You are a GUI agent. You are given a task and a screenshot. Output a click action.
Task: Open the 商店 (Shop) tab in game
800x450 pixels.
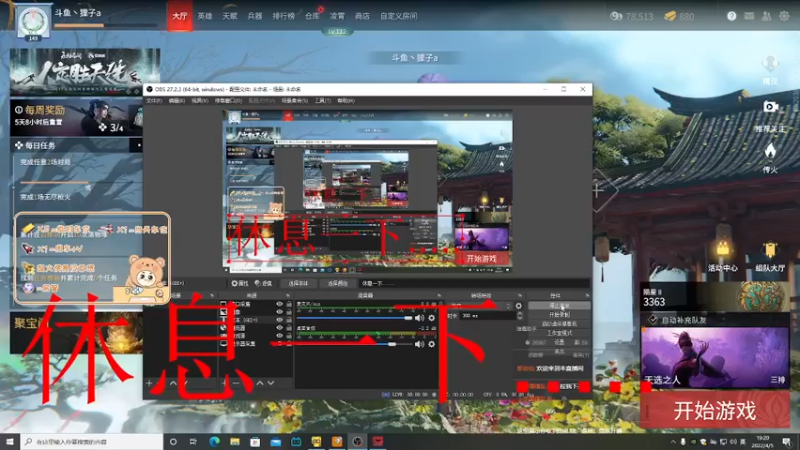pos(362,16)
